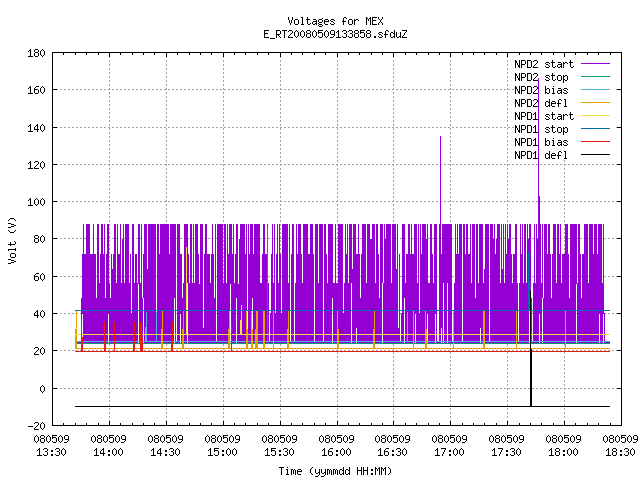This screenshot has height=480, width=640.
Task: Click the x-axis tick label 080509 18:00
Action: click(563, 446)
